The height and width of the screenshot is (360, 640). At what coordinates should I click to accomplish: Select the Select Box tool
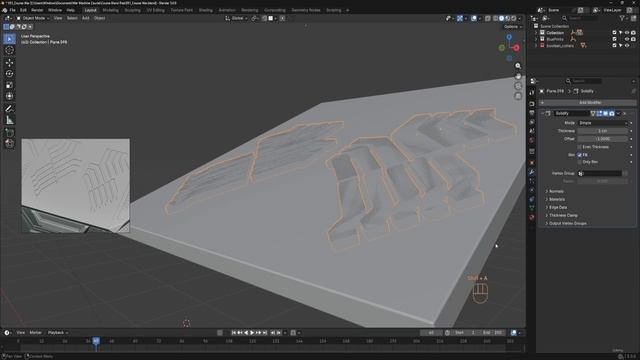9,39
